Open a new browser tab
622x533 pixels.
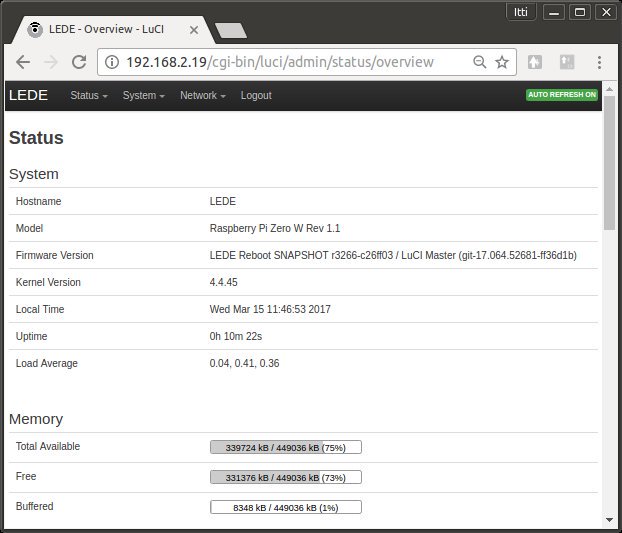point(230,31)
